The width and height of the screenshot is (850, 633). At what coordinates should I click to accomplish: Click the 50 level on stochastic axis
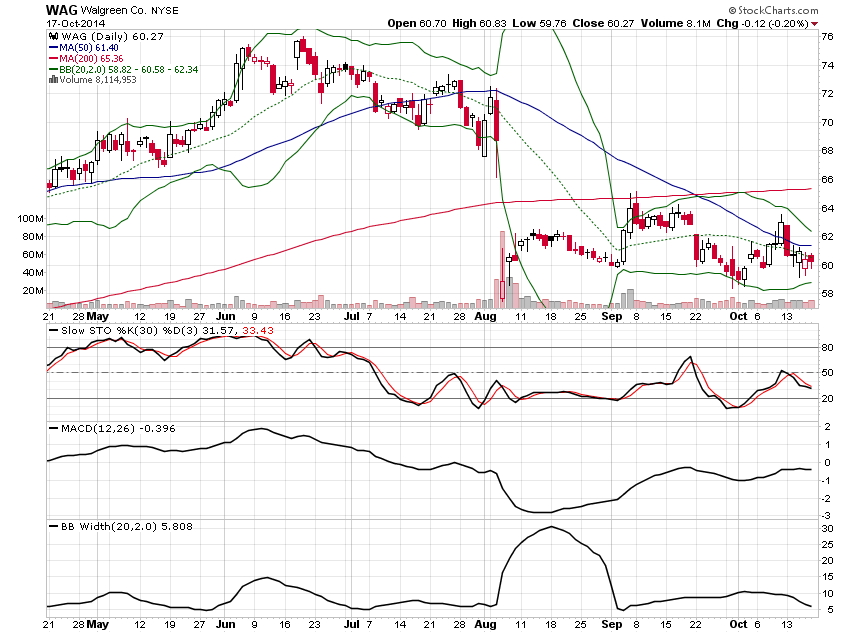click(x=827, y=372)
